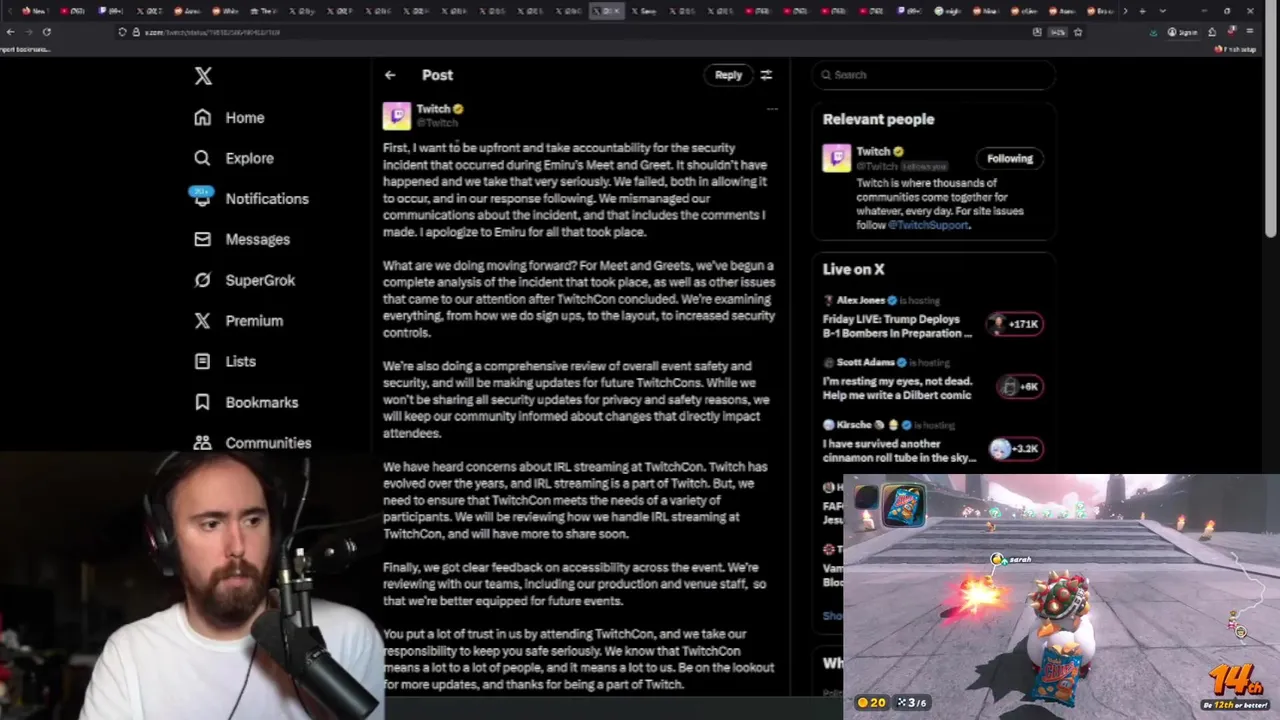Click the X logo in the sidebar
Image resolution: width=1280 pixels, height=720 pixels.
click(x=203, y=76)
